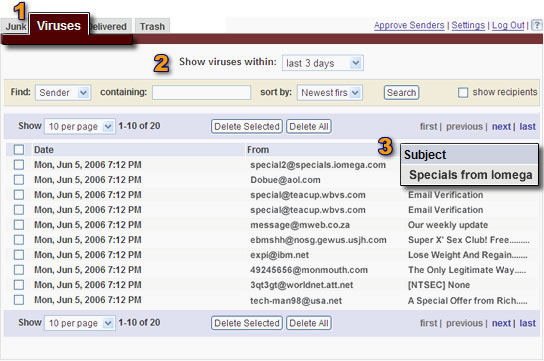Go to 'next' page in bottom pager

pyautogui.click(x=501, y=323)
